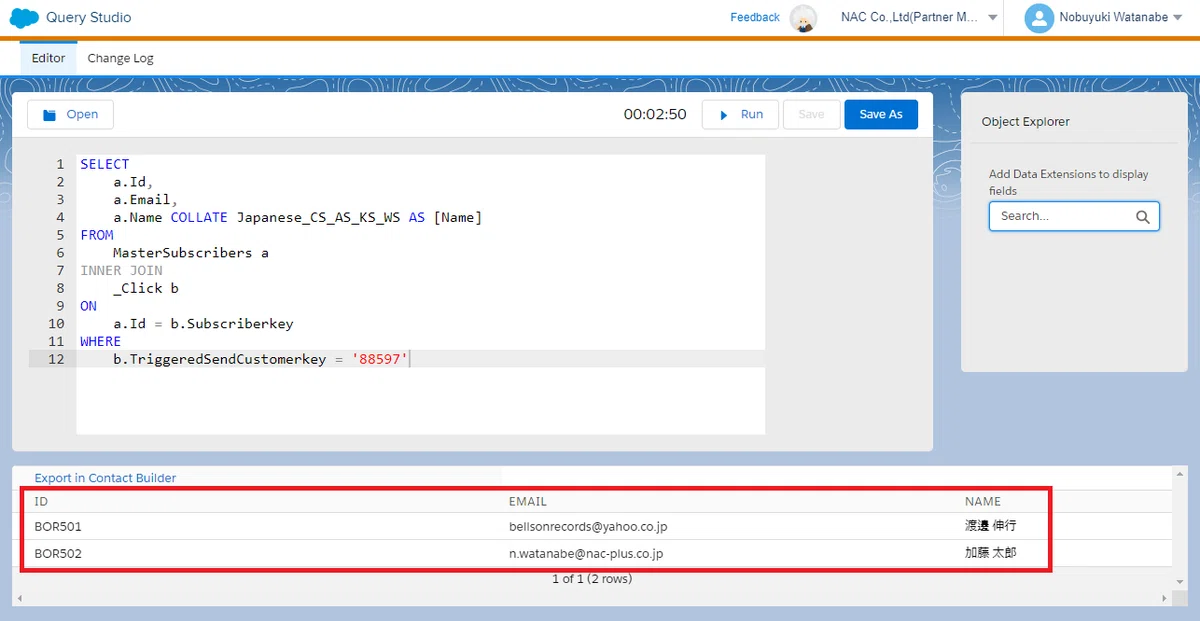
Task: Click the EMAIL column header
Action: click(528, 501)
